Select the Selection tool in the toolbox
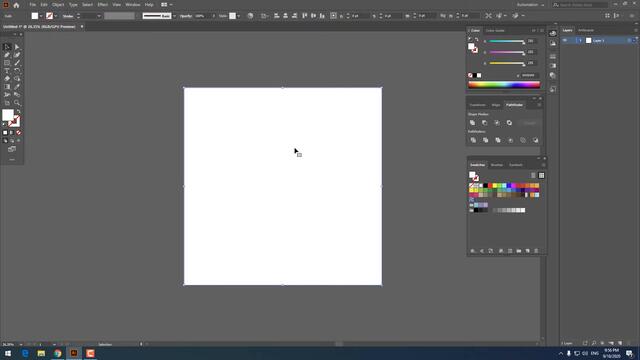This screenshot has height=360, width=640. point(7,47)
